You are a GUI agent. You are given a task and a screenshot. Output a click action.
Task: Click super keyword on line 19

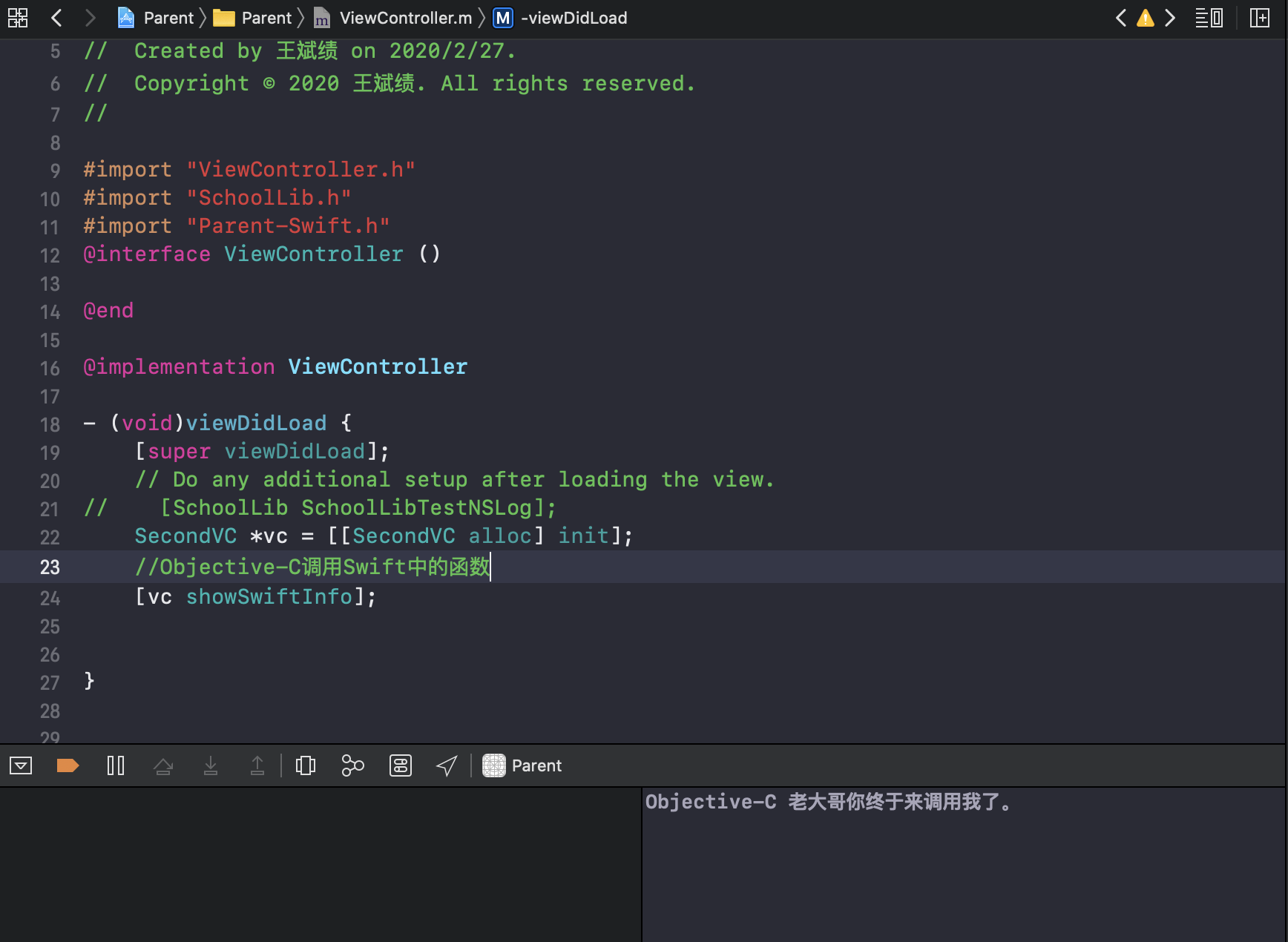[179, 452]
